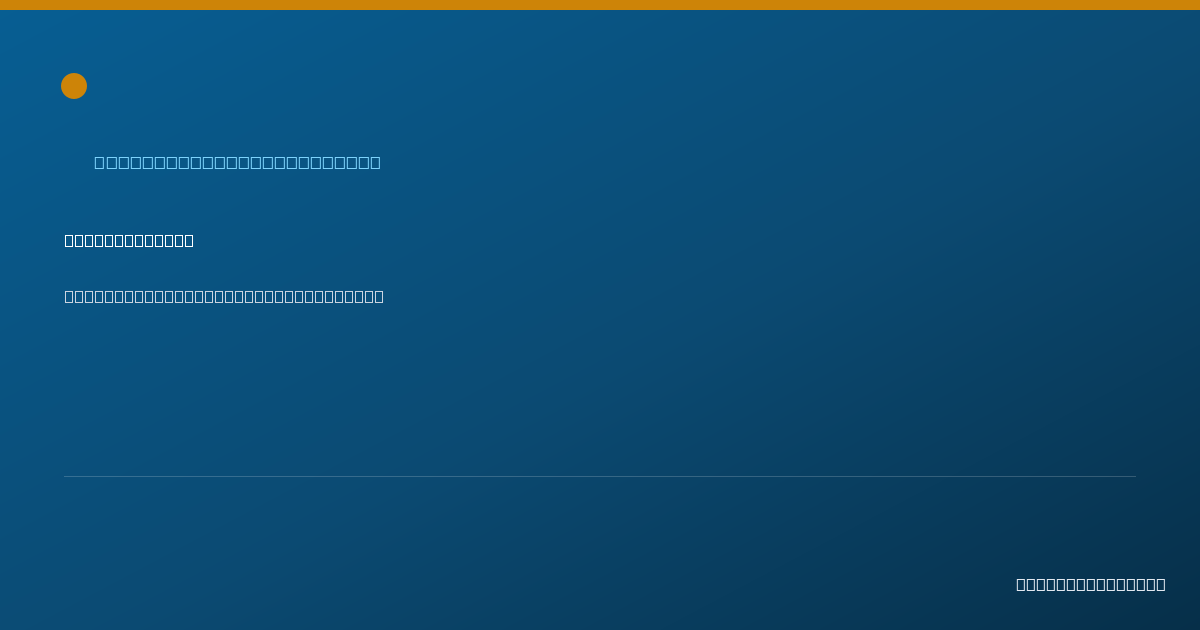Click the right end of the divider line
Viewport: 1200px width, 630px height.
tap(1134, 476)
